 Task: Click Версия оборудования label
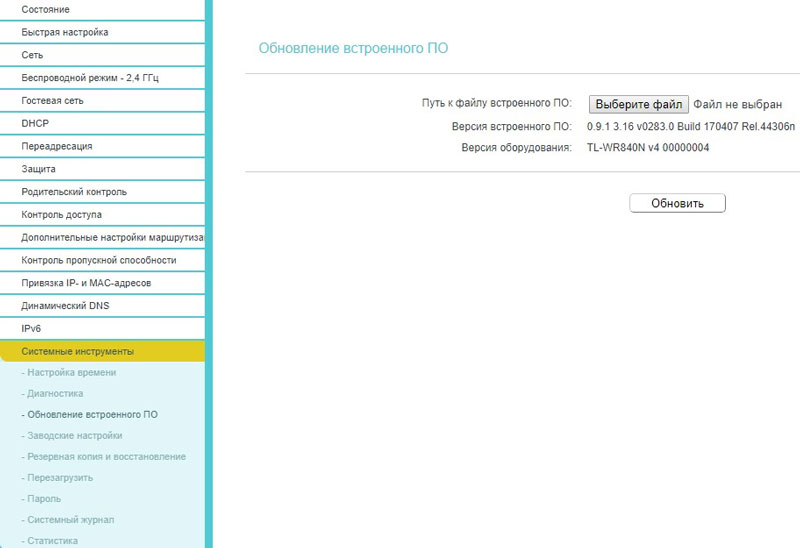pos(516,147)
